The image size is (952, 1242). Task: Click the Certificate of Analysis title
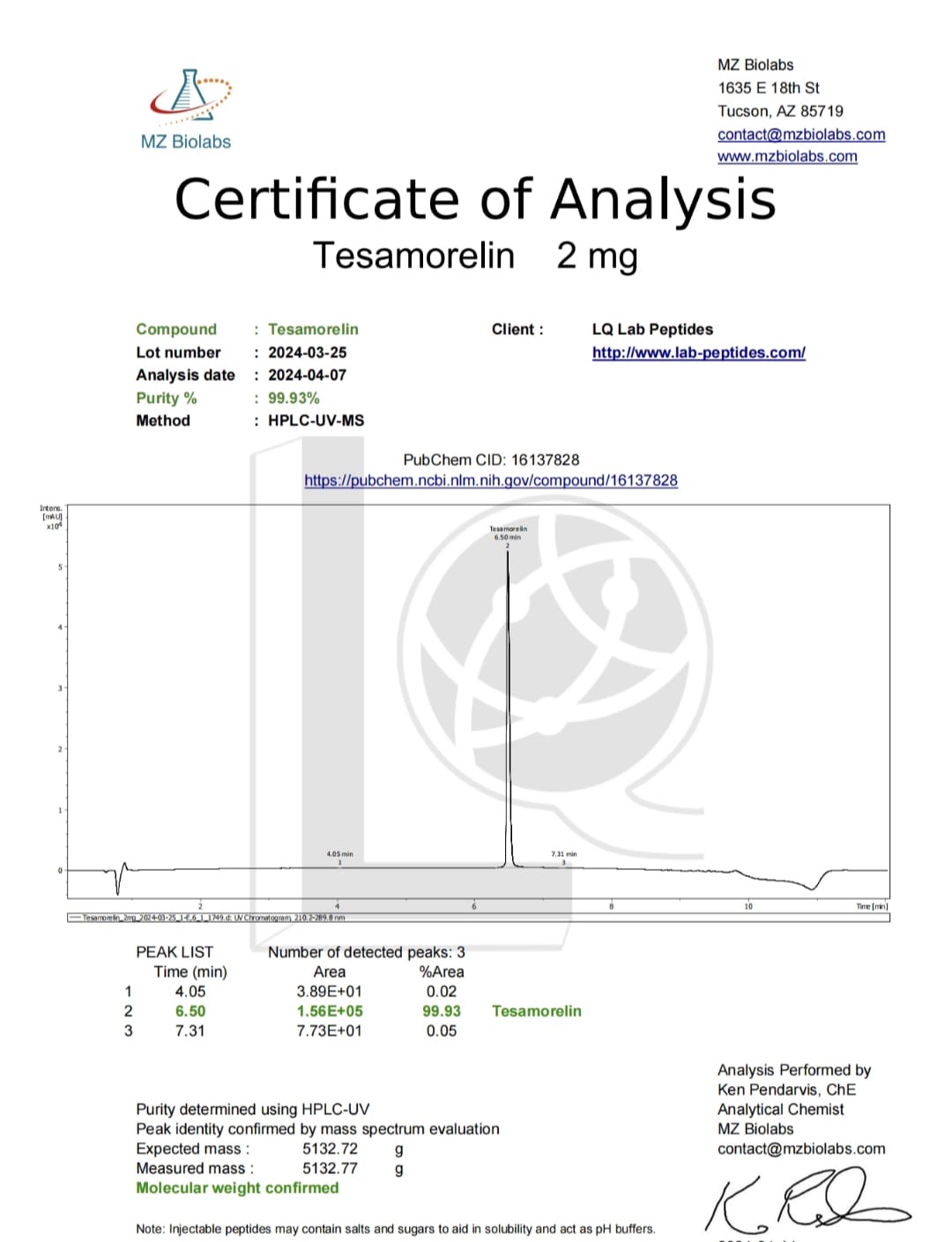[475, 199]
